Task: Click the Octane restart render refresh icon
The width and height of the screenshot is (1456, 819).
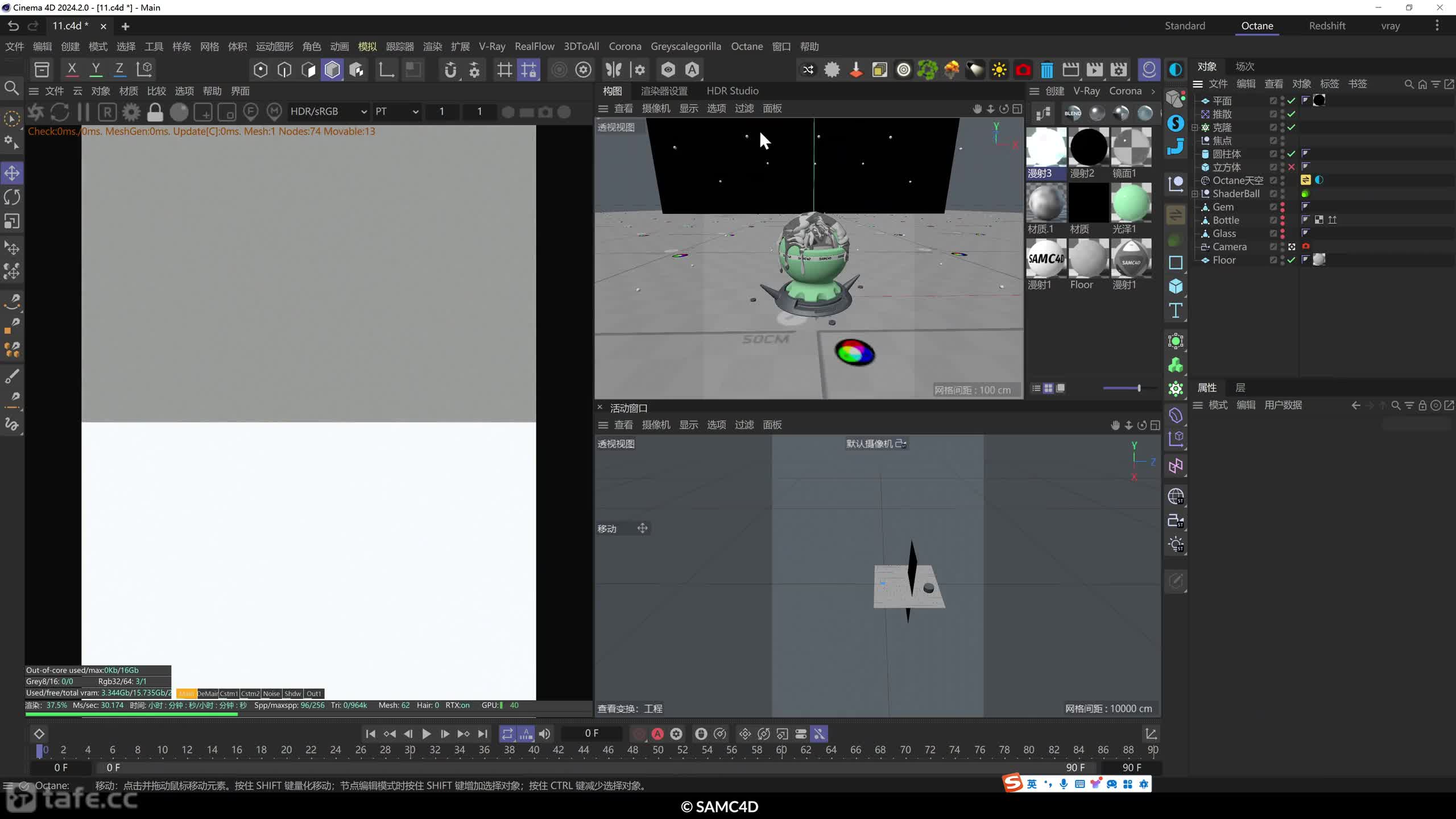Action: point(60,112)
